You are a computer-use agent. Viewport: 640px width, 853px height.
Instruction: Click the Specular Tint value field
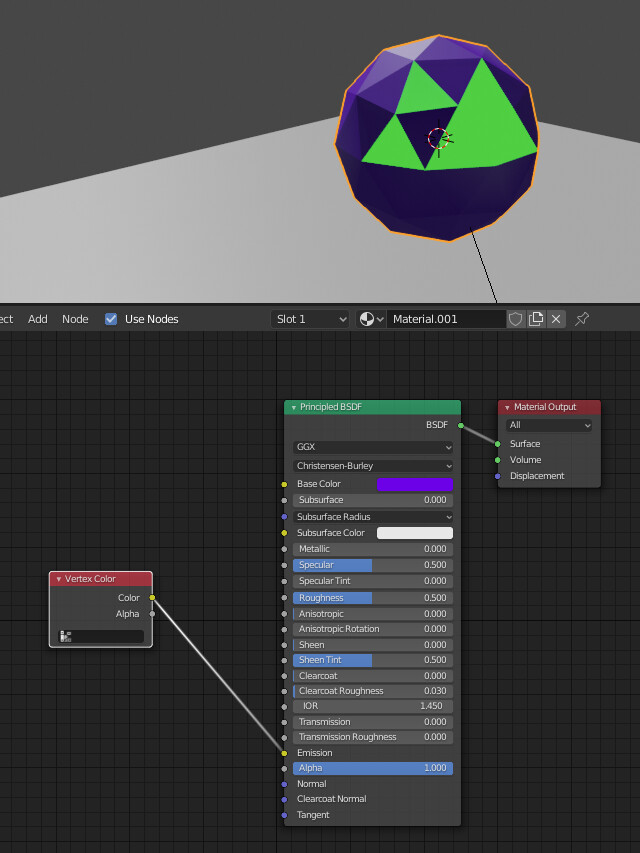click(x=373, y=581)
